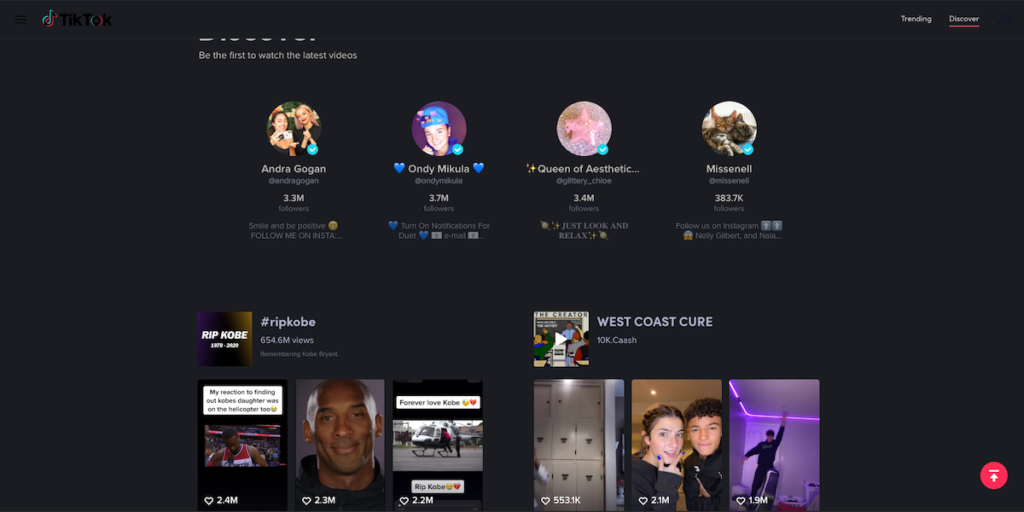Open the RIP KOBE hashtag thumbnail

click(x=225, y=338)
